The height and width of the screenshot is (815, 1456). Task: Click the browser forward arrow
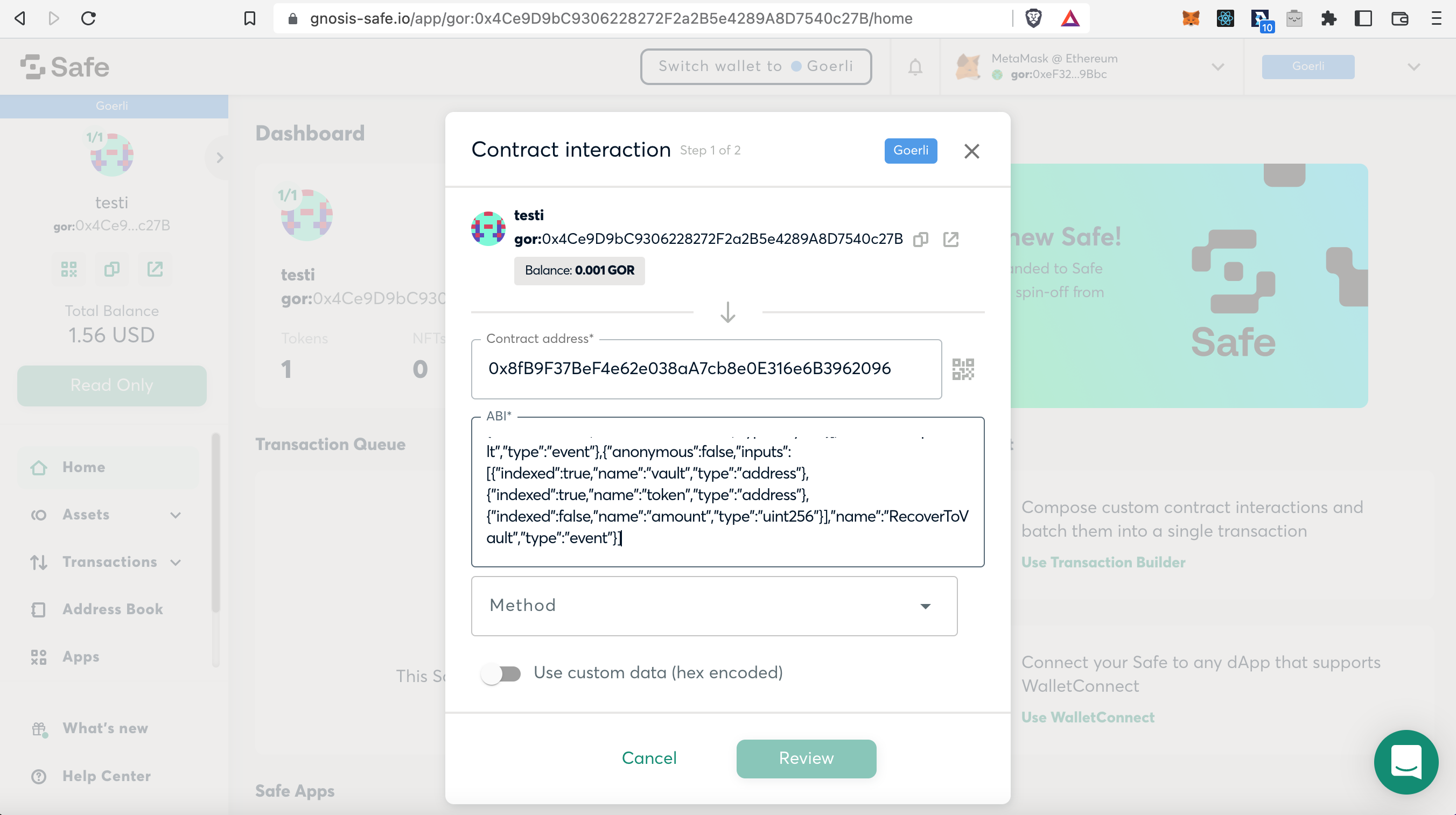(54, 19)
